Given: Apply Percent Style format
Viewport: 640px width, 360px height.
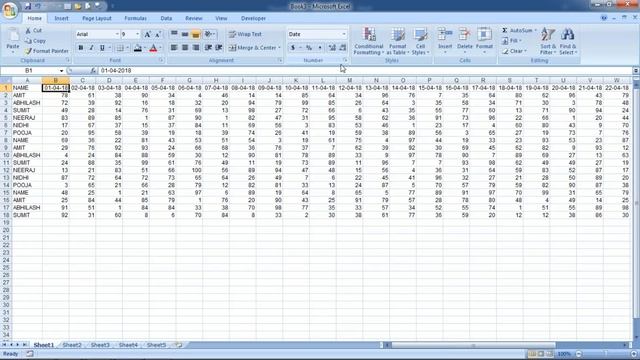Looking at the screenshot, I should (x=309, y=48).
